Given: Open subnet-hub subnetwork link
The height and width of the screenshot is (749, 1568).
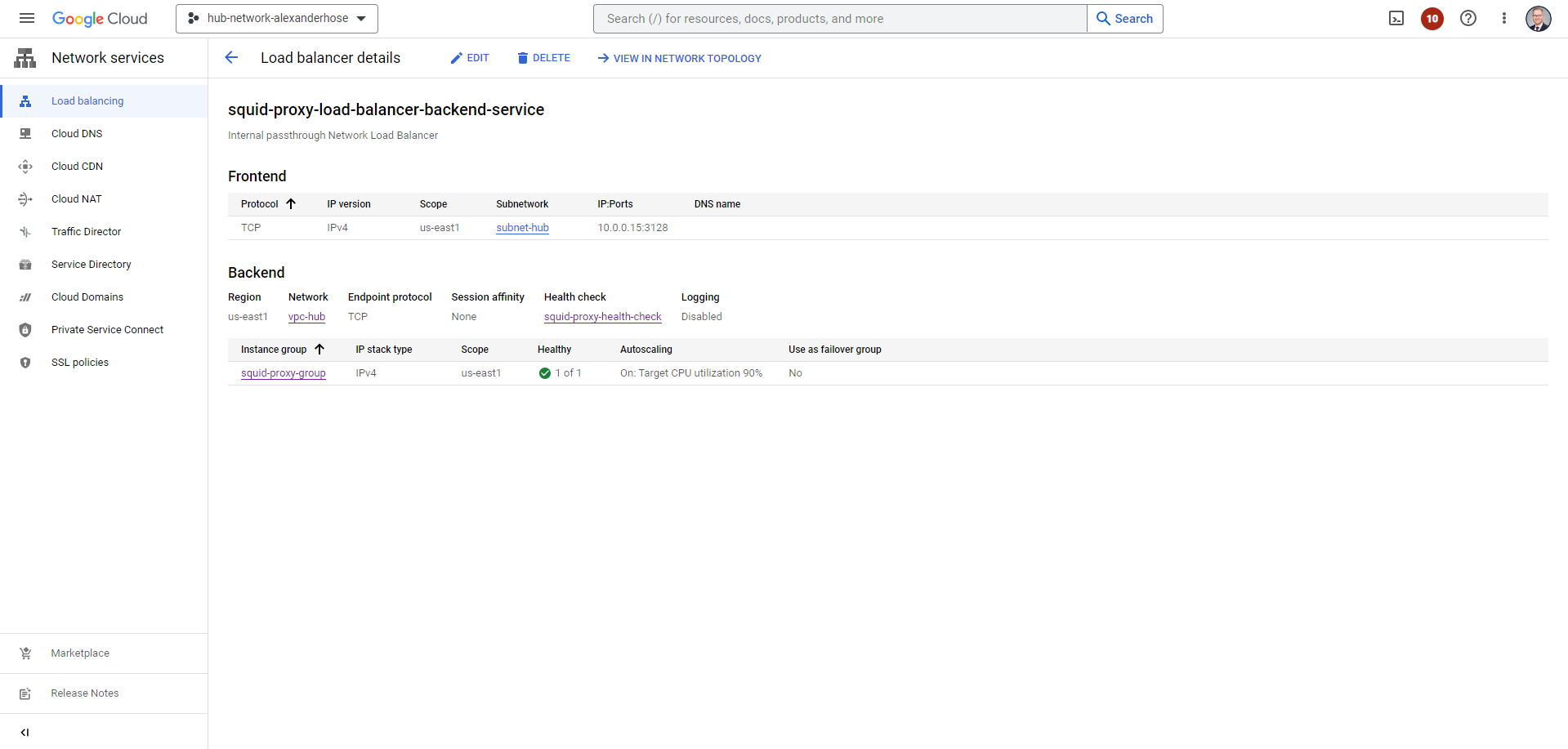Looking at the screenshot, I should [522, 228].
